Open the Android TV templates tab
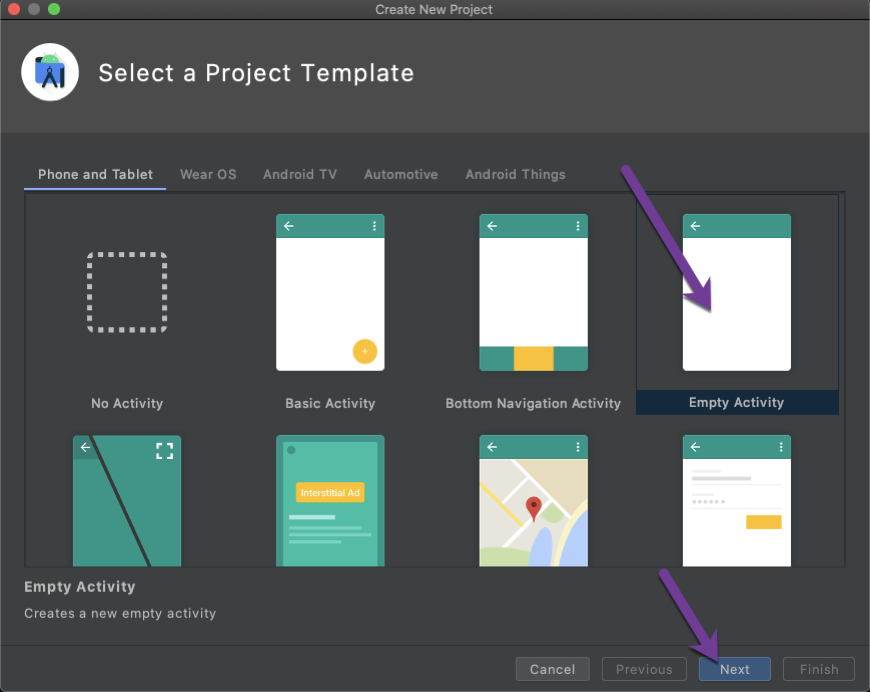 coord(300,174)
